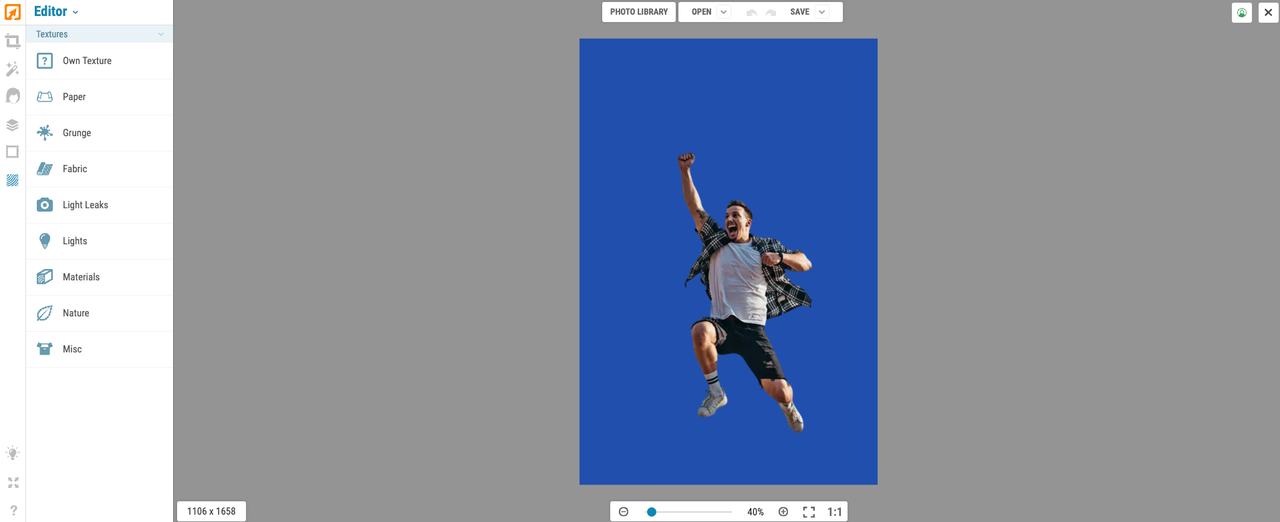Screen dimensions: 1280x522
Task: Open help via question mark icon
Action: pos(13,510)
